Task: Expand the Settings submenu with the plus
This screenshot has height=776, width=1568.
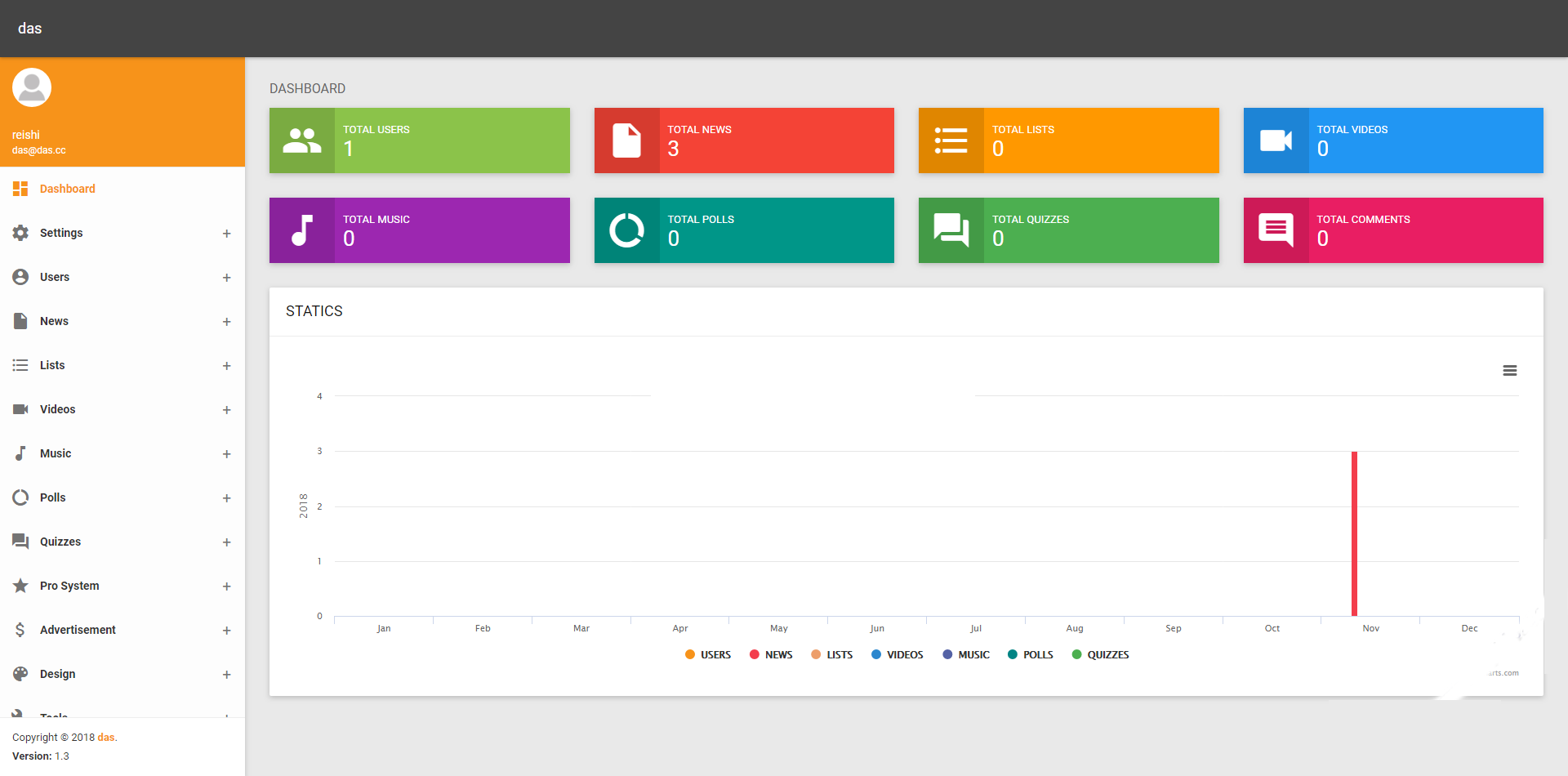Action: pyautogui.click(x=226, y=234)
